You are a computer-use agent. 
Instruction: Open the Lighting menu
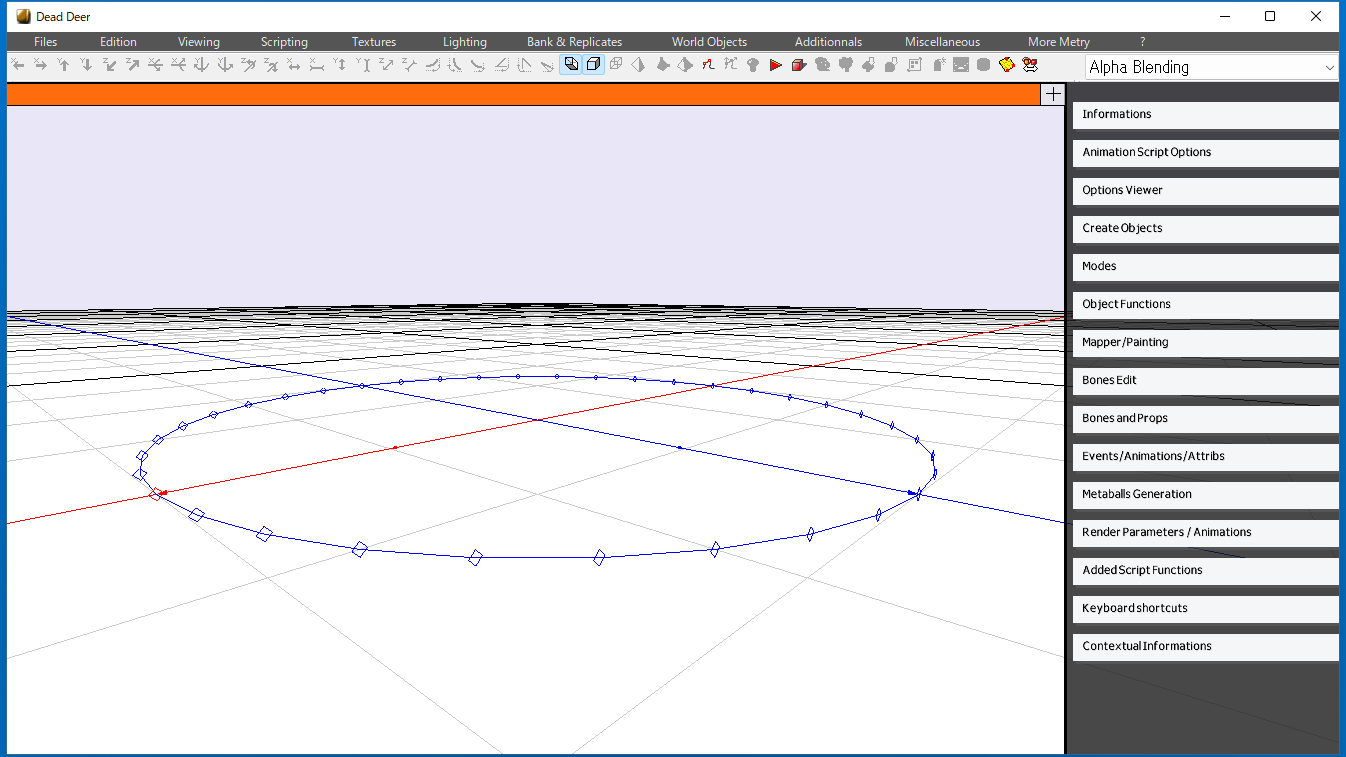(465, 42)
